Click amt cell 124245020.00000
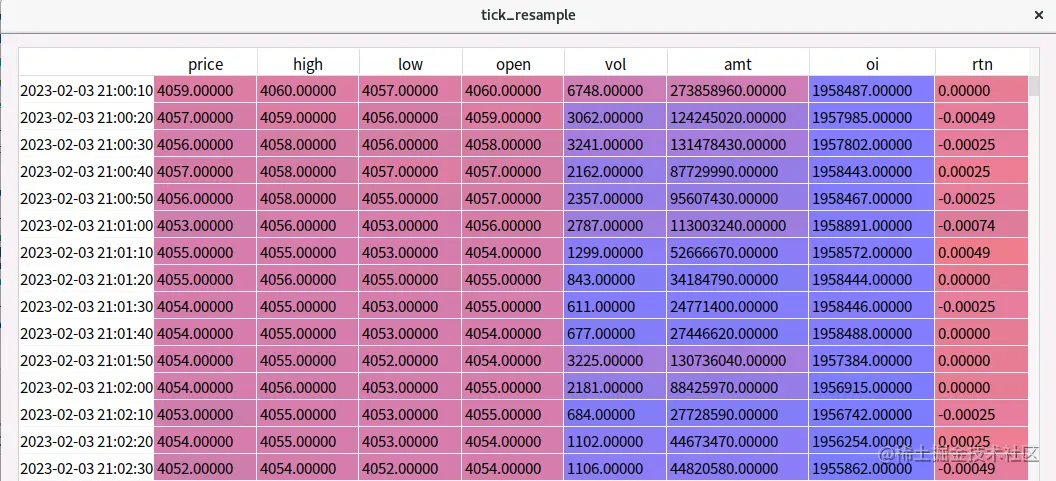Image resolution: width=1056 pixels, height=481 pixels. coord(738,117)
